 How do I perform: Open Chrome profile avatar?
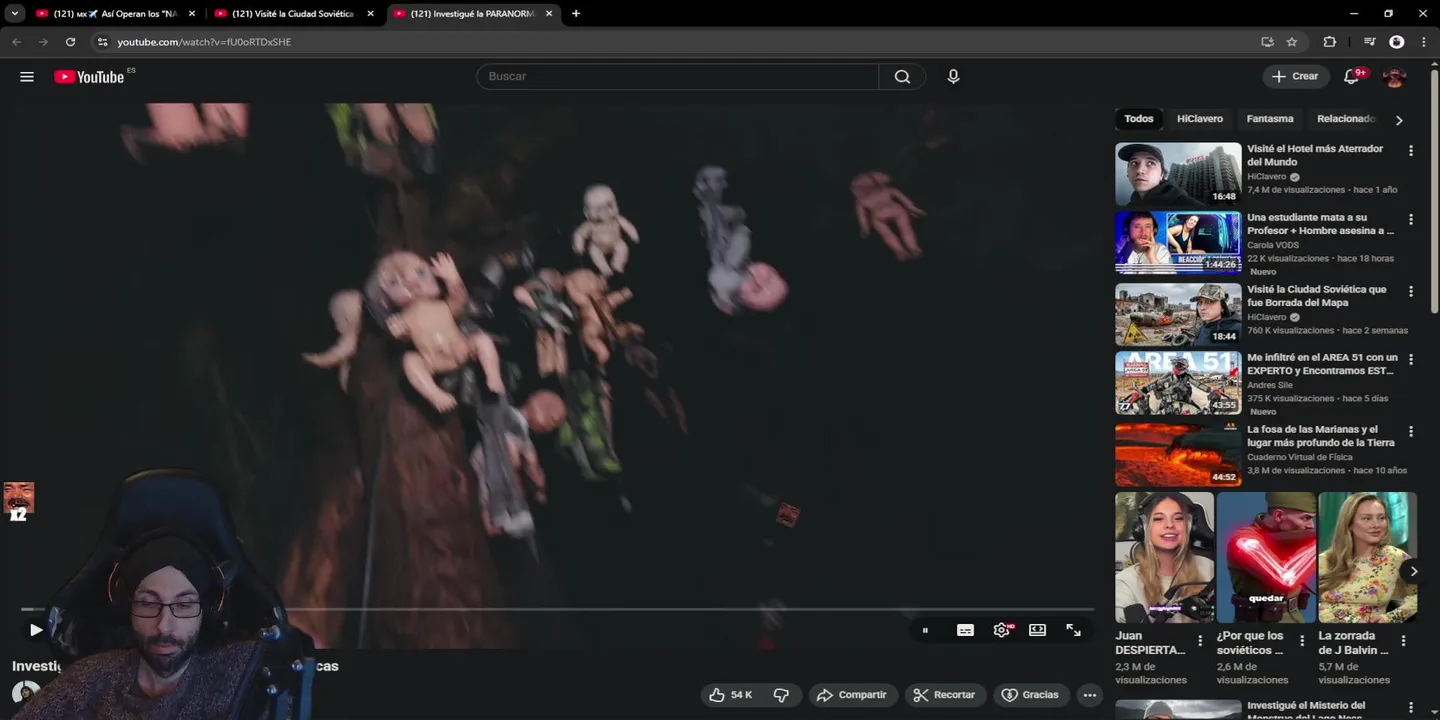pos(1397,42)
